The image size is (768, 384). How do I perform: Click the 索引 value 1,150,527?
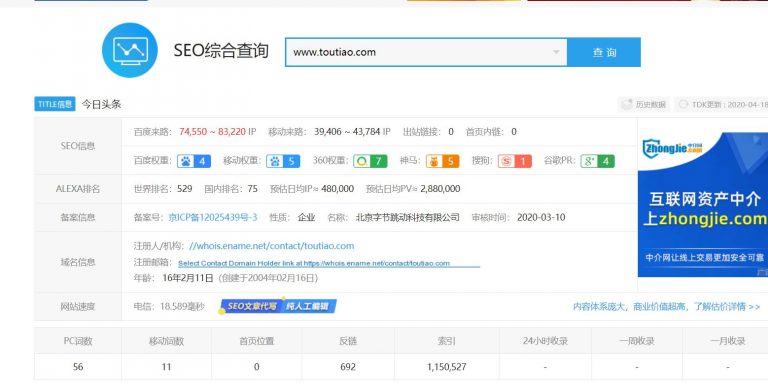tap(446, 367)
